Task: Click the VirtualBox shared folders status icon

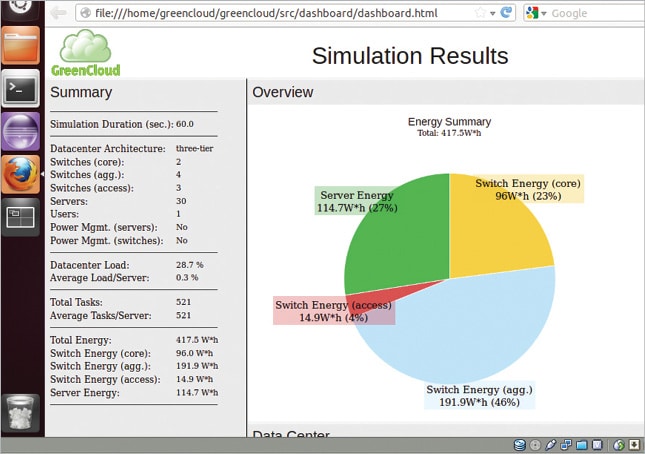Action: 582,445
